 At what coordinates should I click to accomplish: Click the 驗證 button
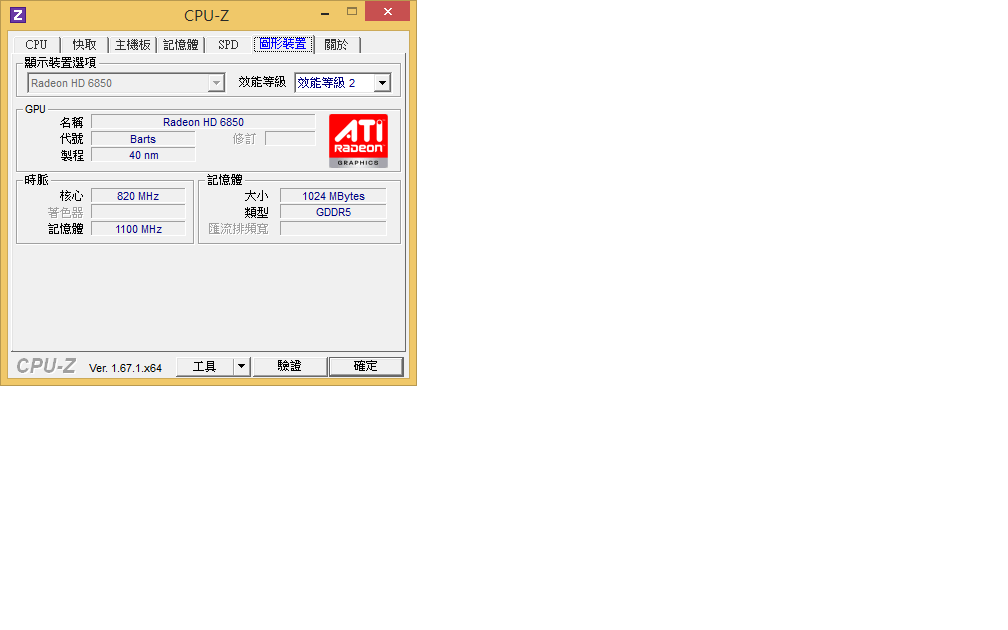point(289,366)
